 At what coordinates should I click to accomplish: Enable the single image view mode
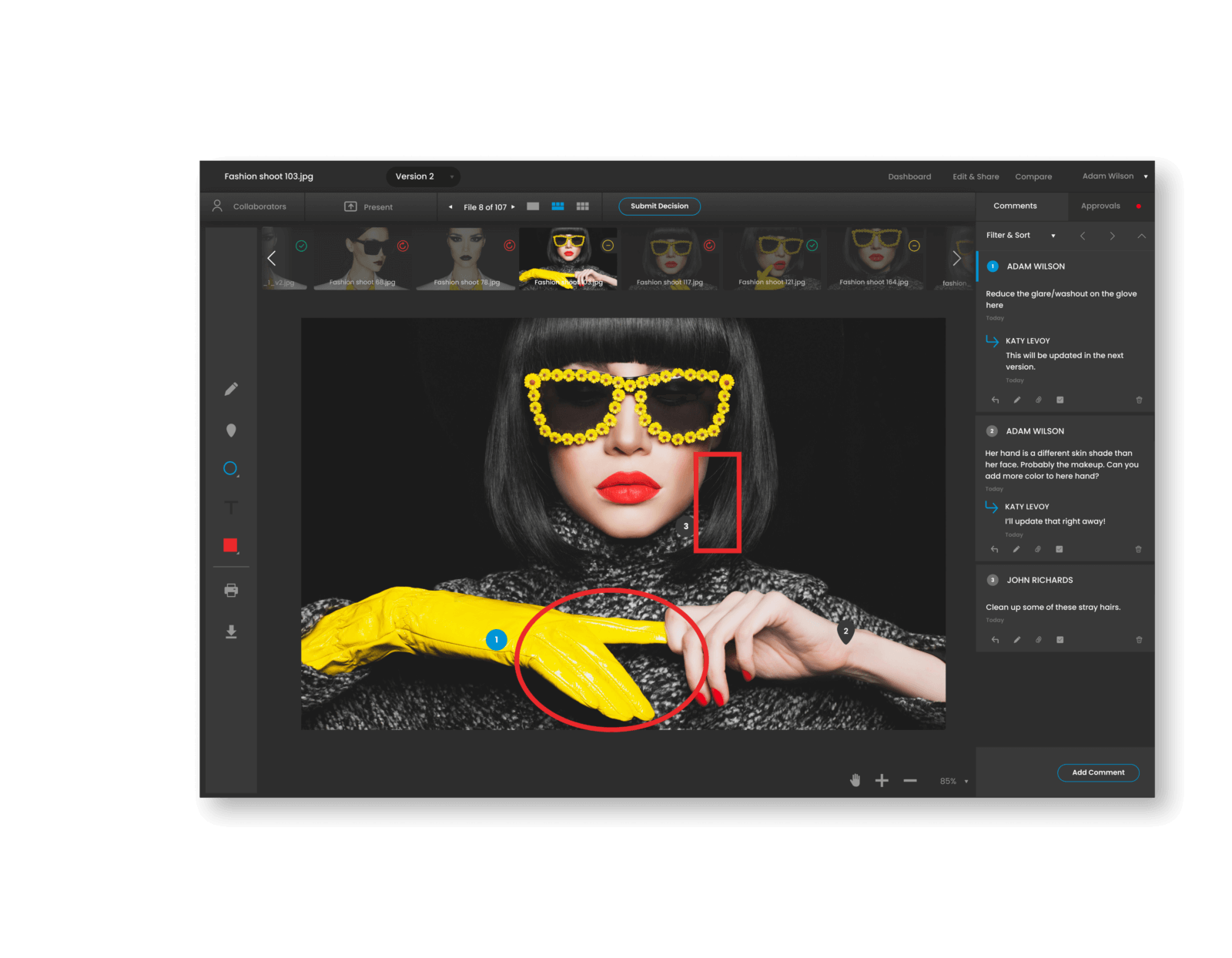(x=533, y=206)
